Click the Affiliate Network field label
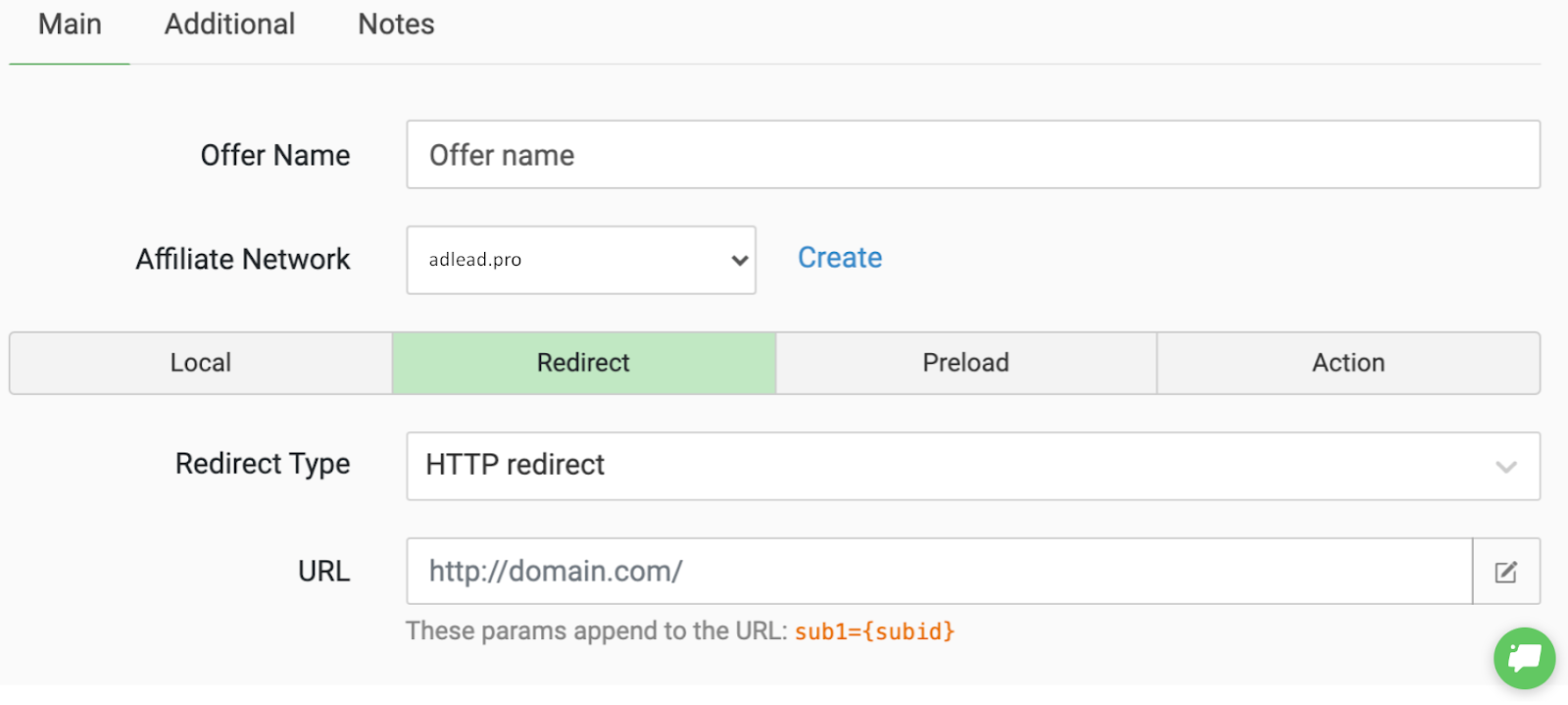The width and height of the screenshot is (1568, 705). pyautogui.click(x=243, y=260)
